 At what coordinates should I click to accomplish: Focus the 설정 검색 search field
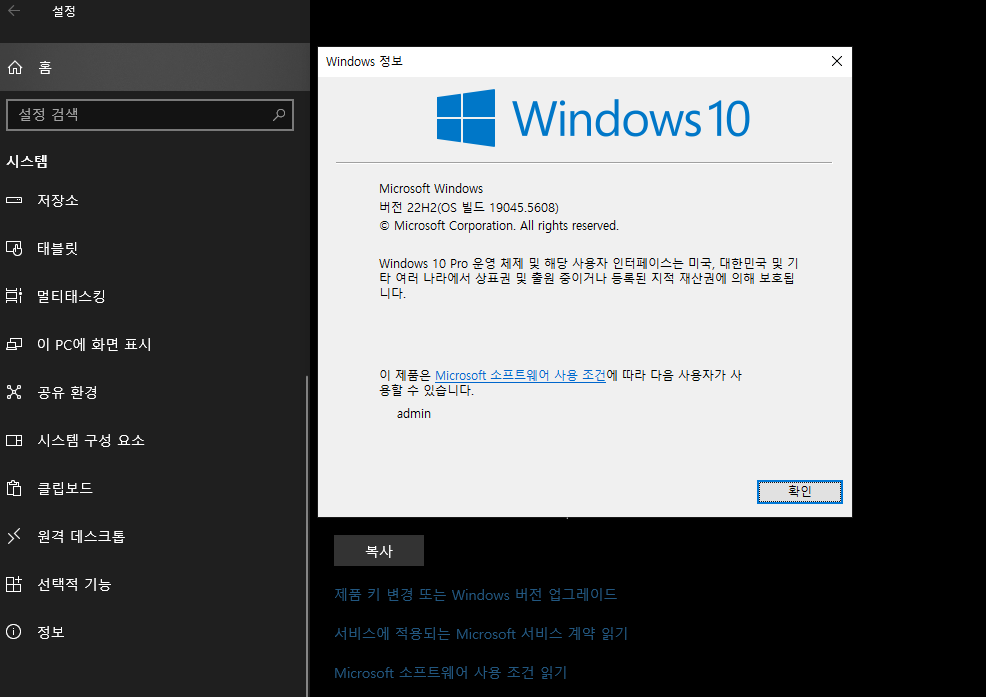tap(150, 114)
